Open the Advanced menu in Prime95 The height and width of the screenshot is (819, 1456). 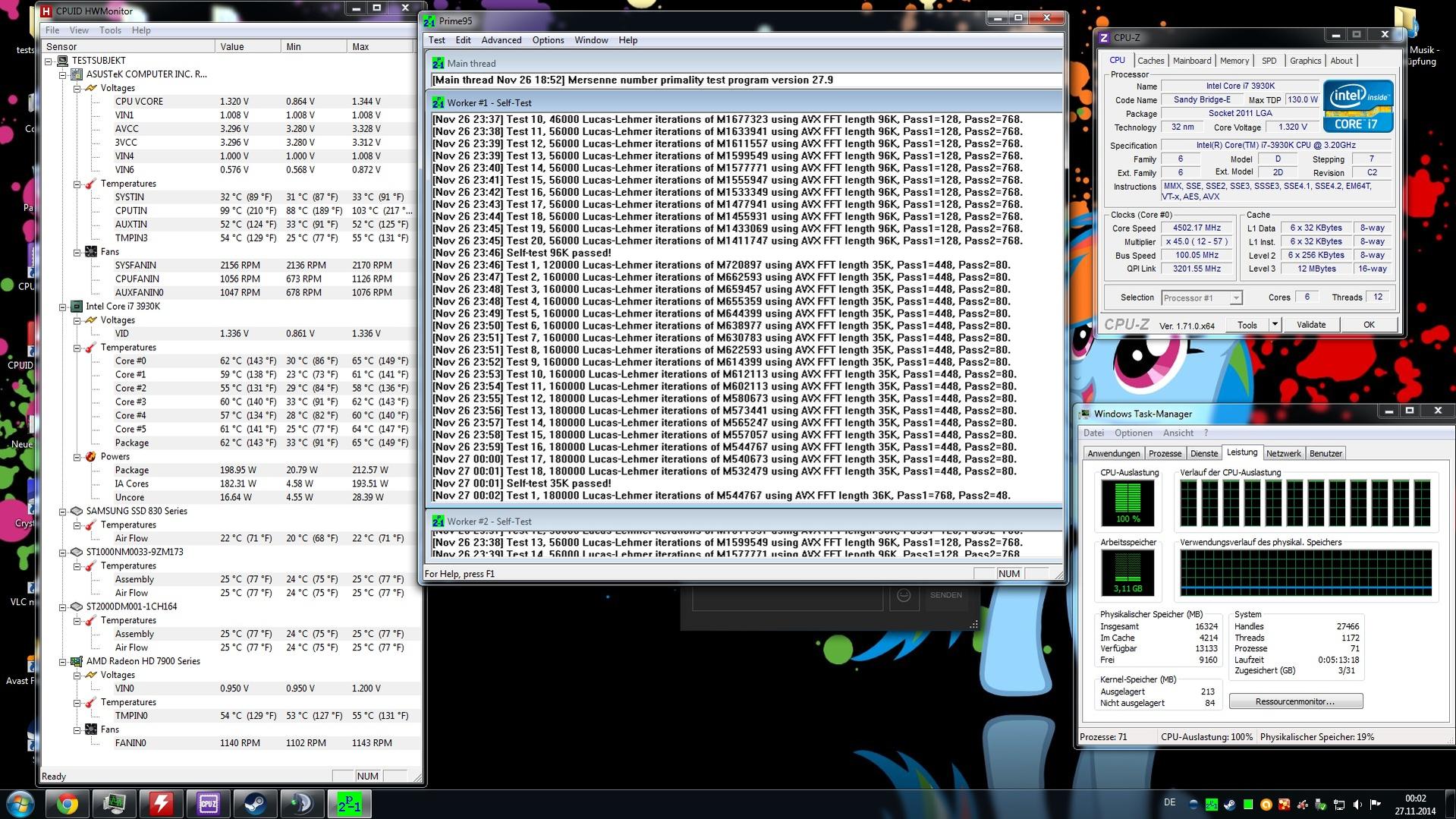501,40
